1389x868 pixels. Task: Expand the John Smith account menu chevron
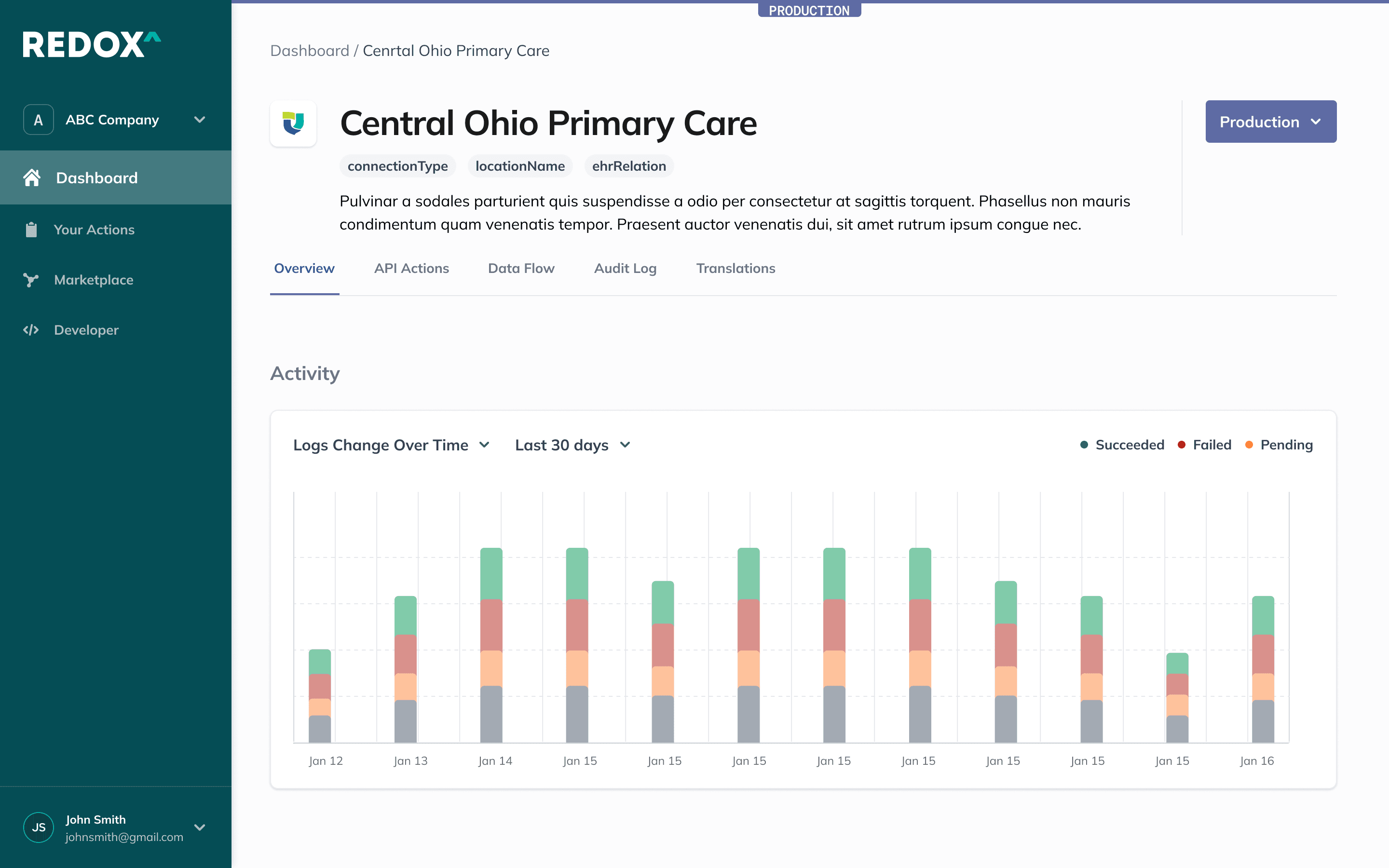point(200,827)
